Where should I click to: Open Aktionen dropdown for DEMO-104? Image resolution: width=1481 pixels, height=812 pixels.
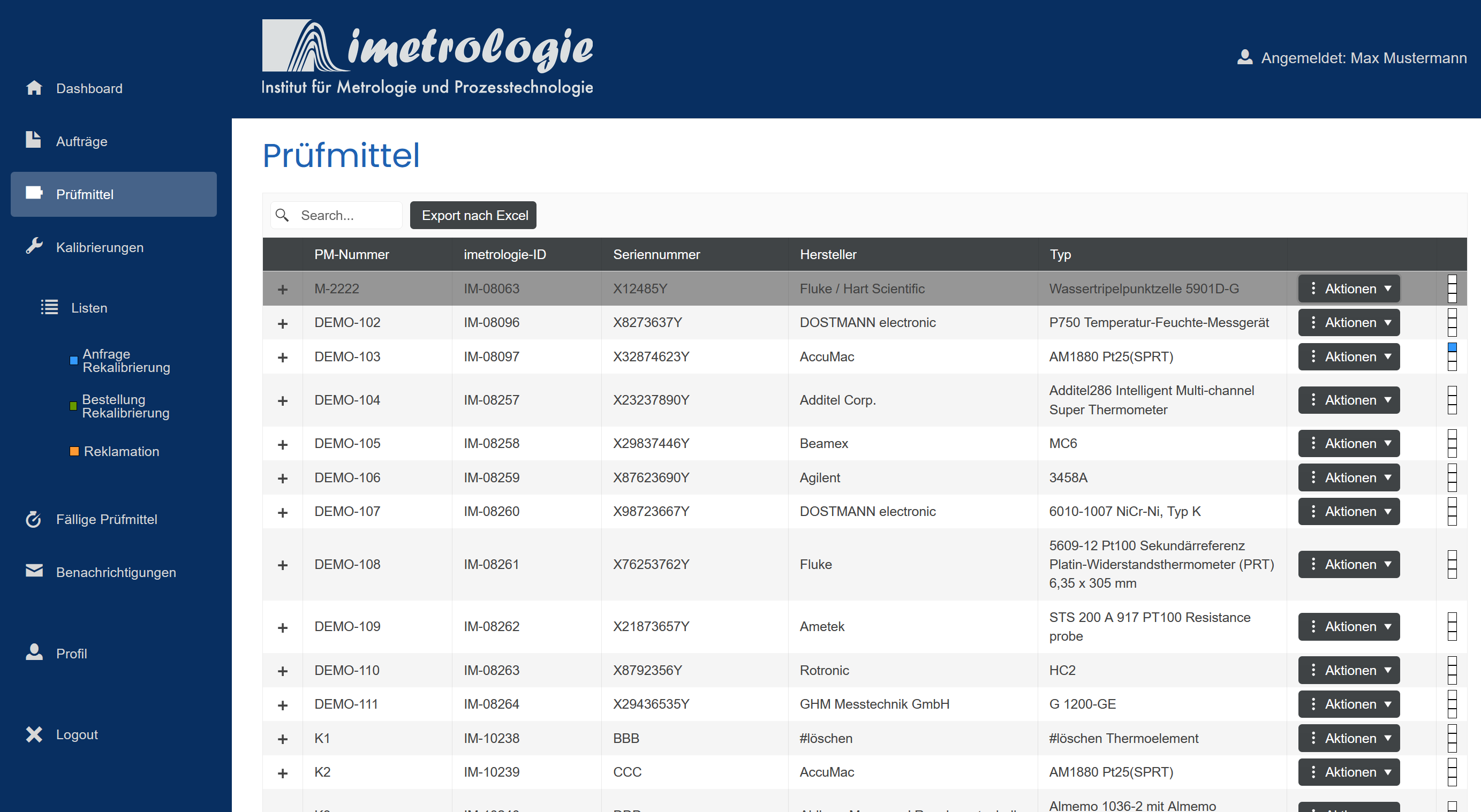[1349, 400]
